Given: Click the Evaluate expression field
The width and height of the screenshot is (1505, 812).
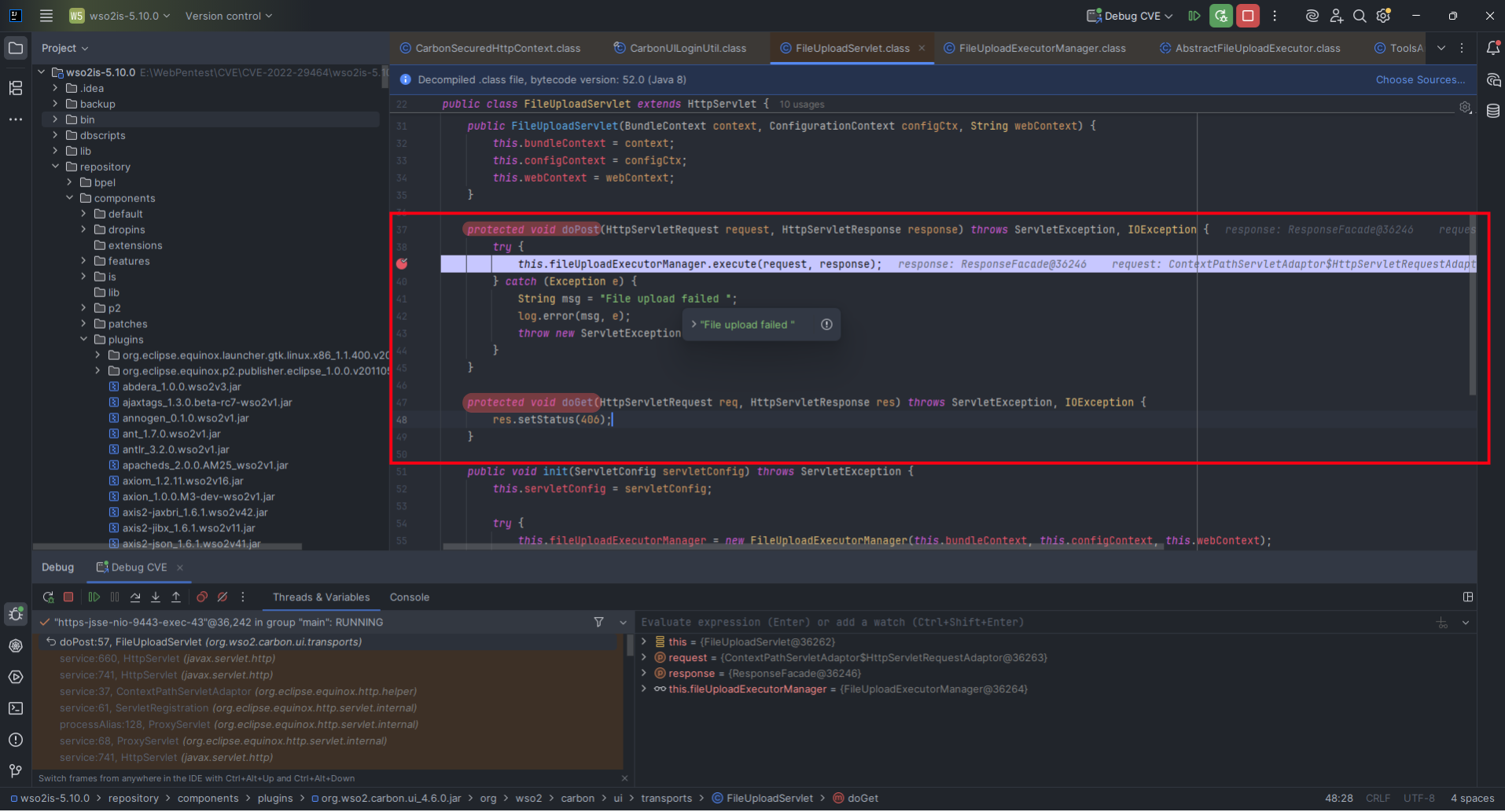Looking at the screenshot, I should [x=865, y=622].
